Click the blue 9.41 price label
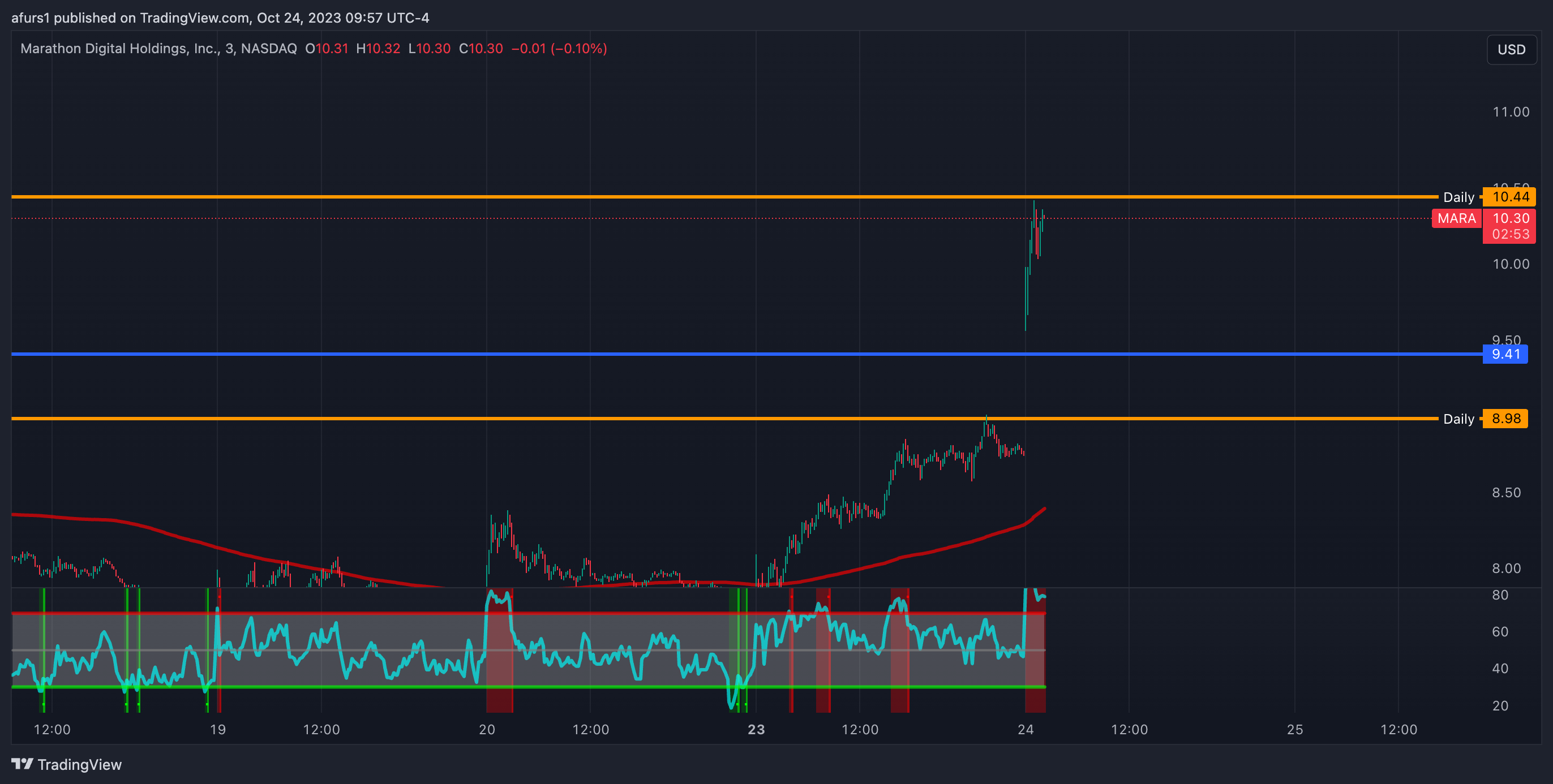This screenshot has height=784, width=1553. click(1505, 354)
